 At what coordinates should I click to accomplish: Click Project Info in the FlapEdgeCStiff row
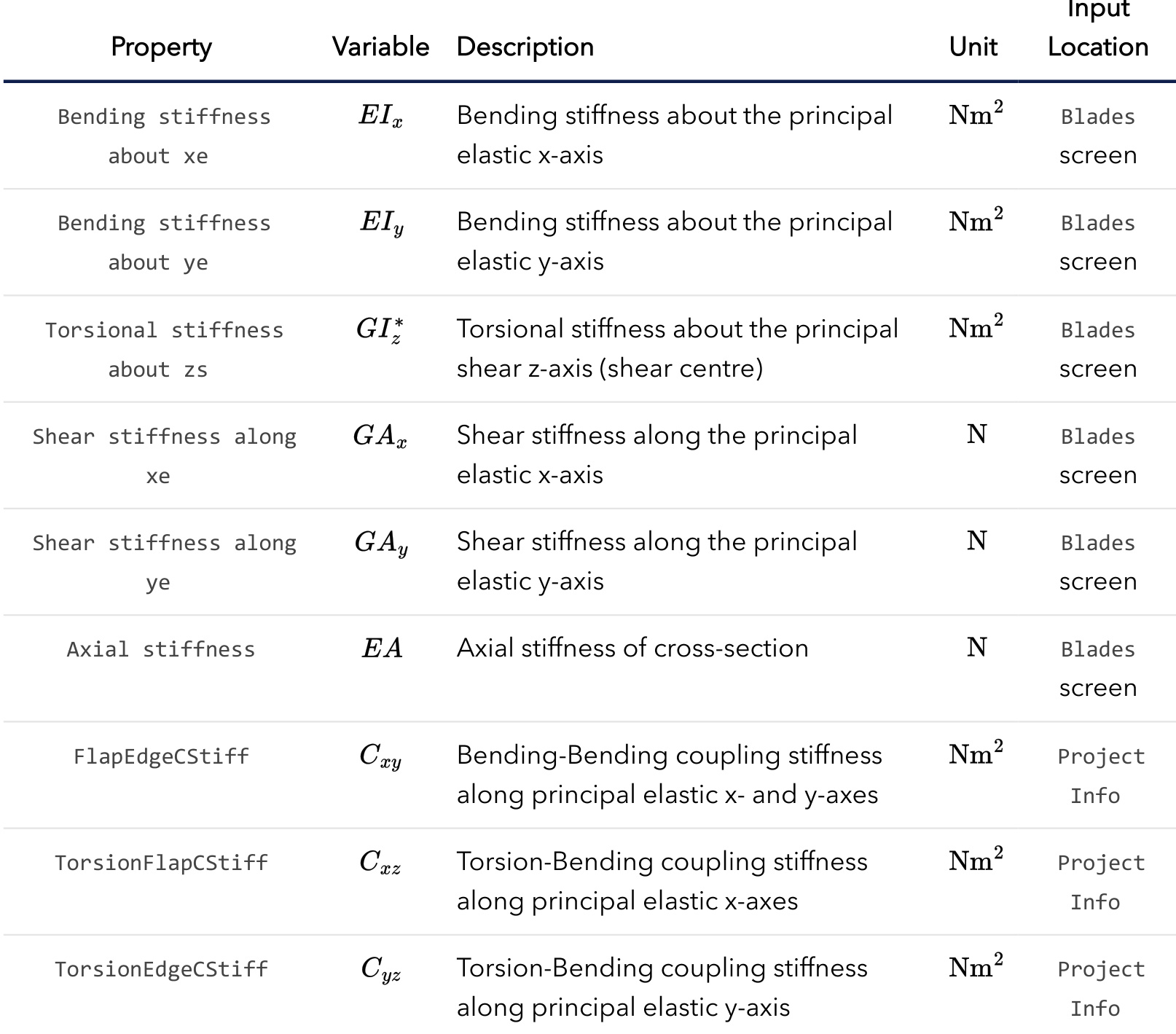click(1099, 775)
